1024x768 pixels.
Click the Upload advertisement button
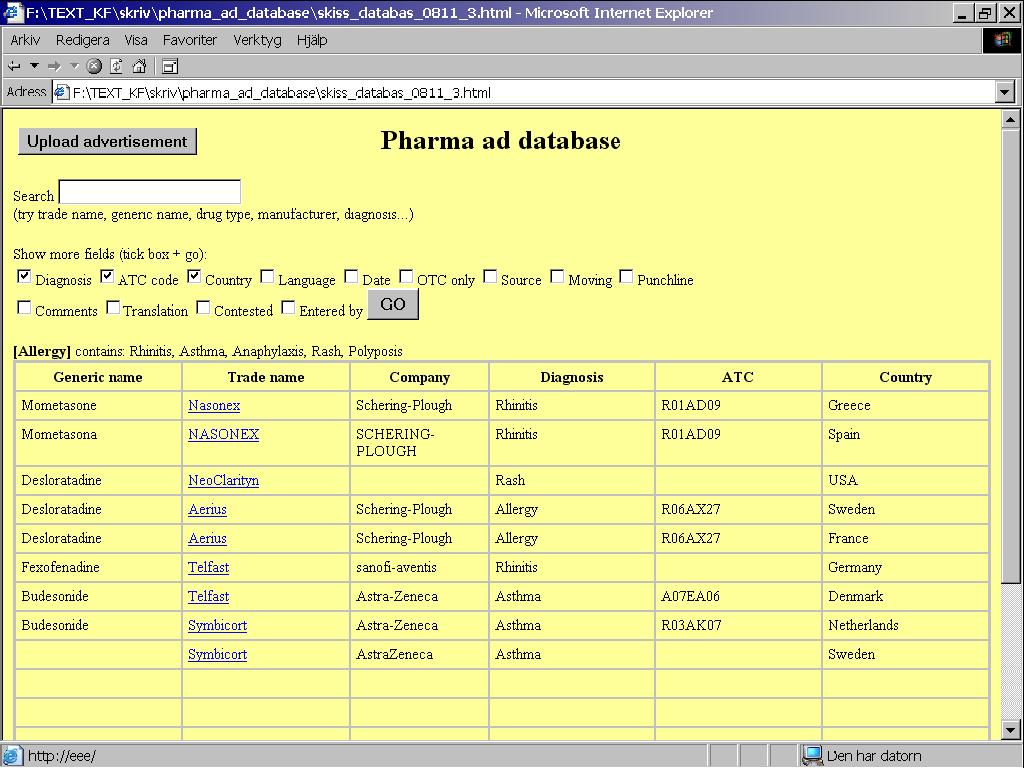coord(107,142)
